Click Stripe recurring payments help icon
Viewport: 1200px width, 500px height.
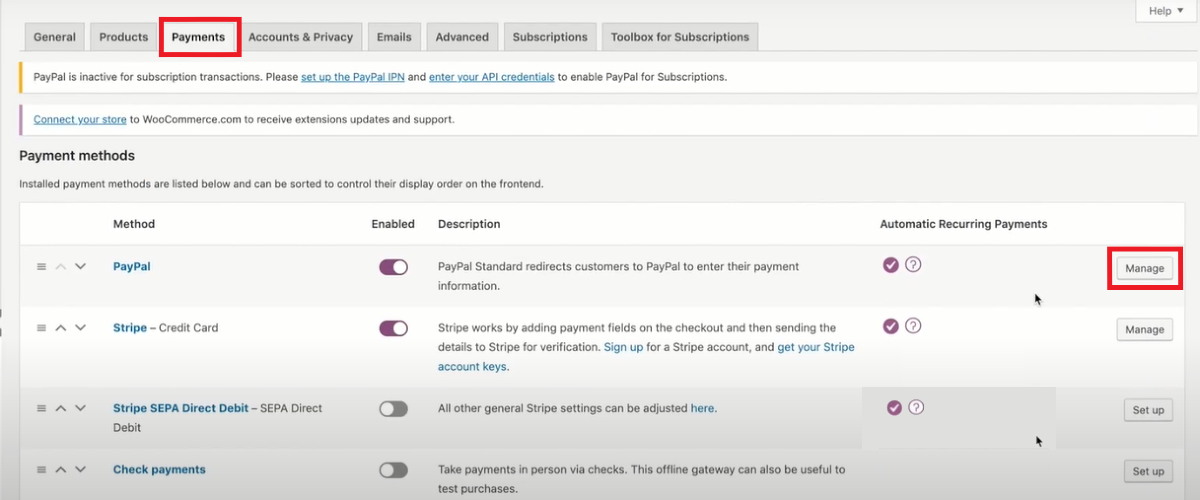click(913, 326)
